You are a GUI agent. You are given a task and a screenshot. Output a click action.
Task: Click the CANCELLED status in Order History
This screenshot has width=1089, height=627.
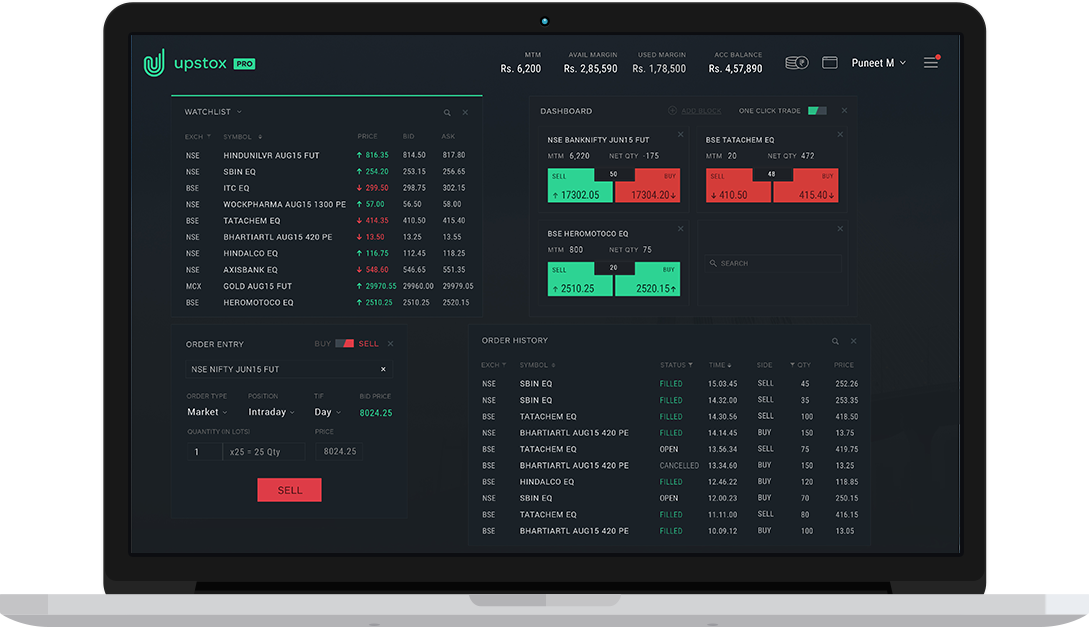679,466
